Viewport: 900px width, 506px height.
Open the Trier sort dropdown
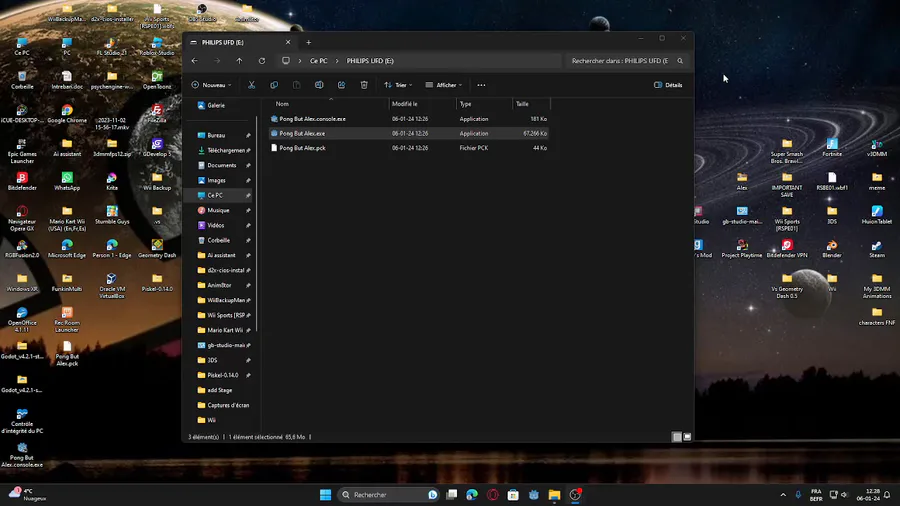click(x=398, y=85)
